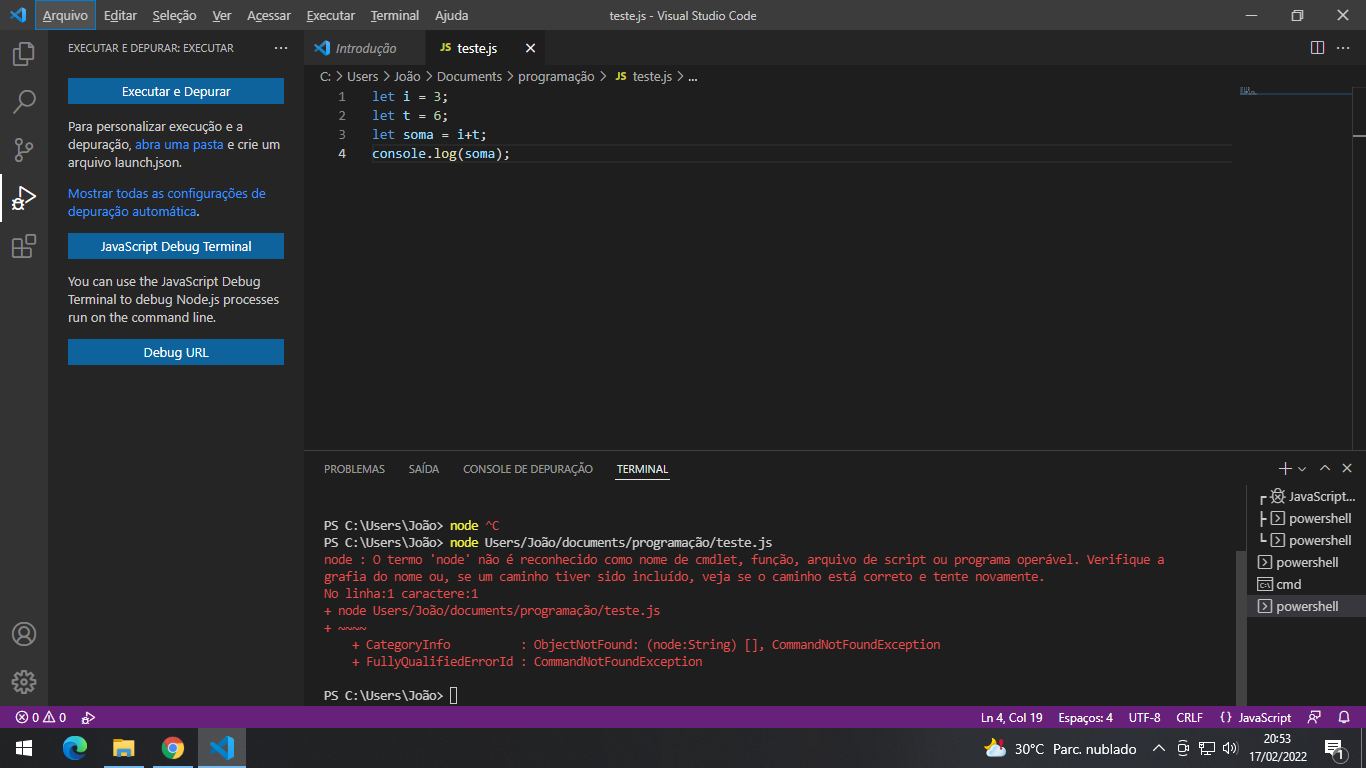
Task: Open the Executar menu
Action: coord(330,15)
